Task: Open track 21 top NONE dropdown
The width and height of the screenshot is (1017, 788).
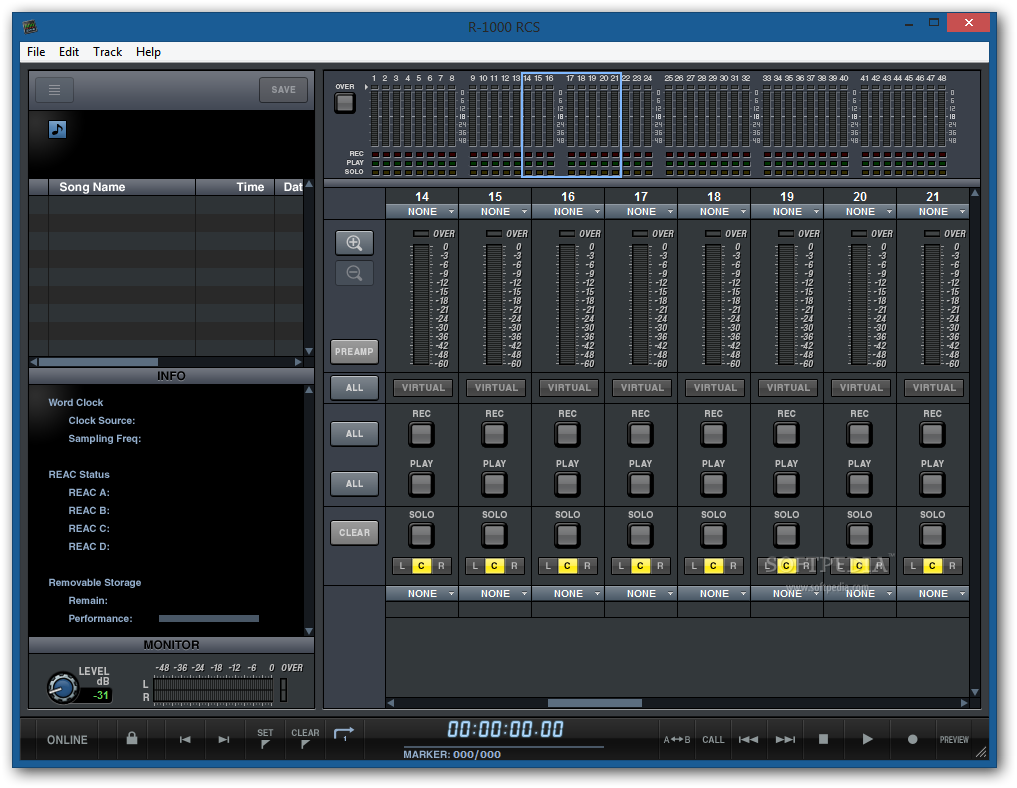Action: point(933,211)
